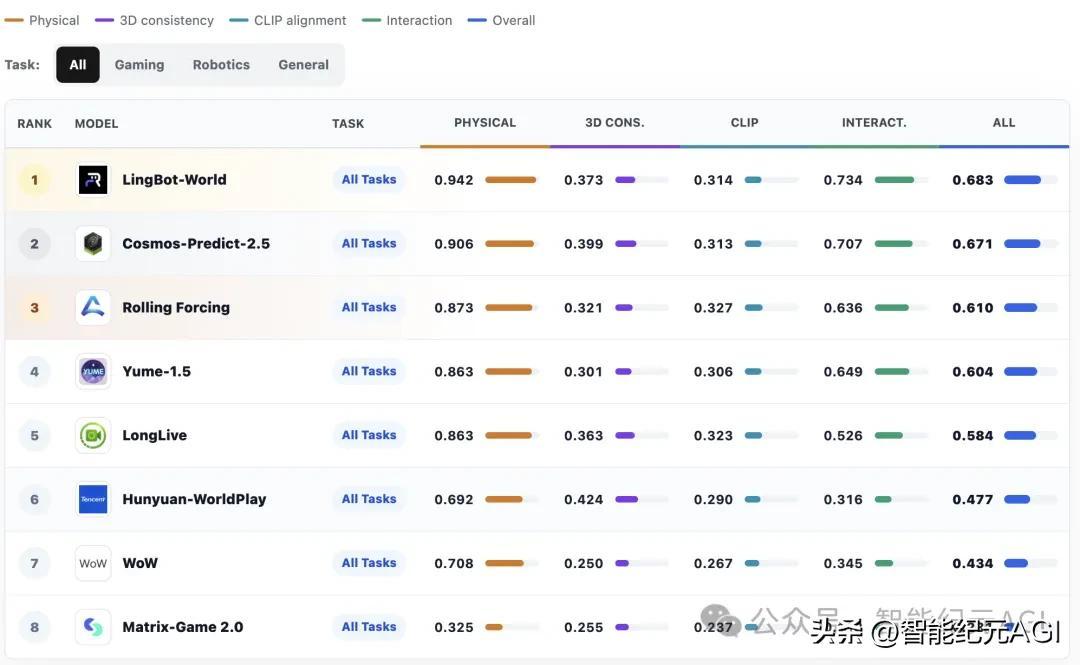Click the WoW model logo
Screen dimensions: 1080x665
click(93, 563)
